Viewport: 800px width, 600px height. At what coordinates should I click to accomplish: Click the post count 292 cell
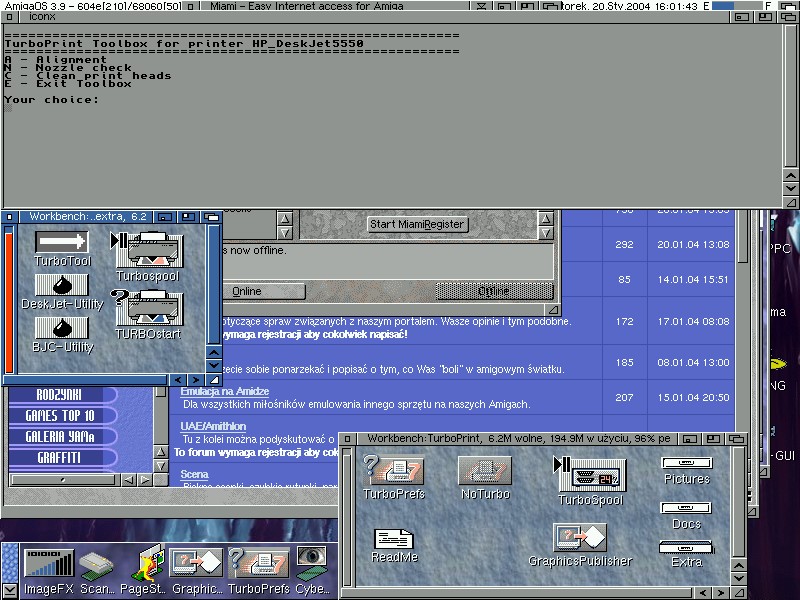pyautogui.click(x=624, y=245)
